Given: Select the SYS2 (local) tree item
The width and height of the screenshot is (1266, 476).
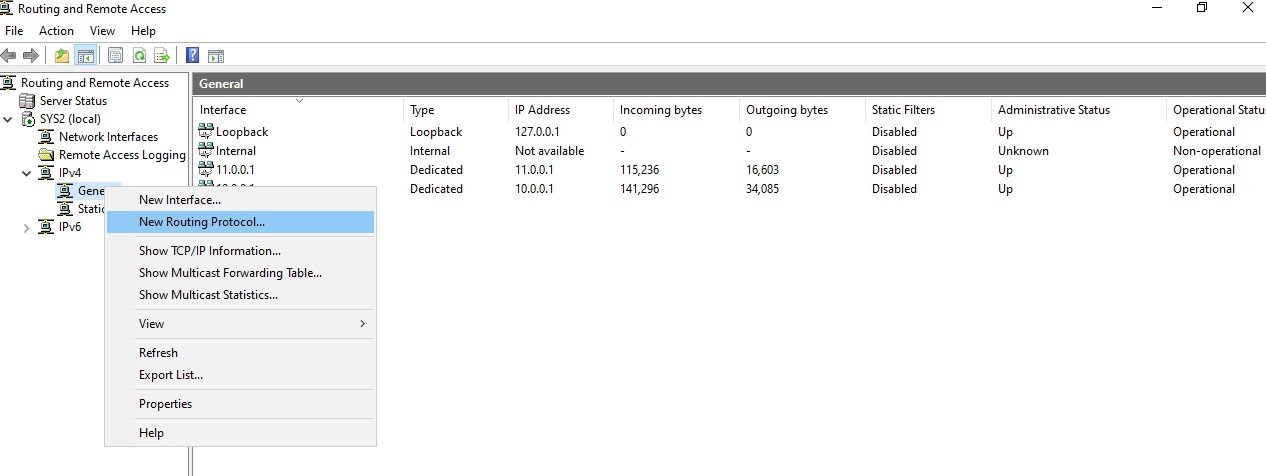Looking at the screenshot, I should tap(70, 119).
